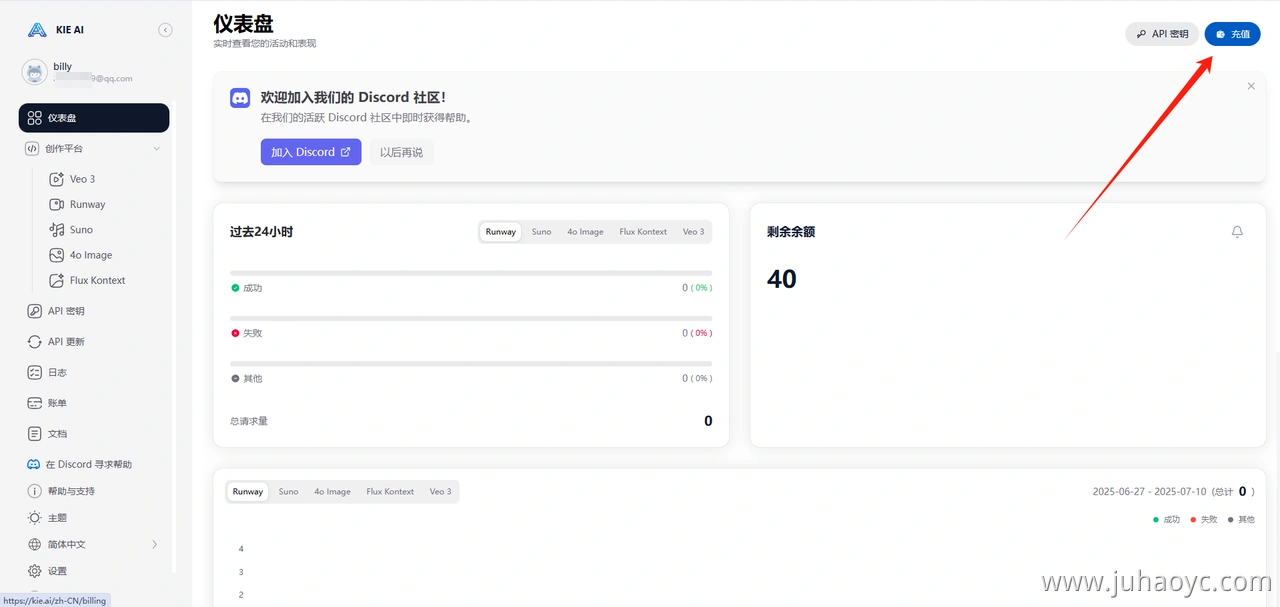Viewport: 1280px width, 607px height.
Task: Click the 总请求量 label
Action: click(249, 421)
